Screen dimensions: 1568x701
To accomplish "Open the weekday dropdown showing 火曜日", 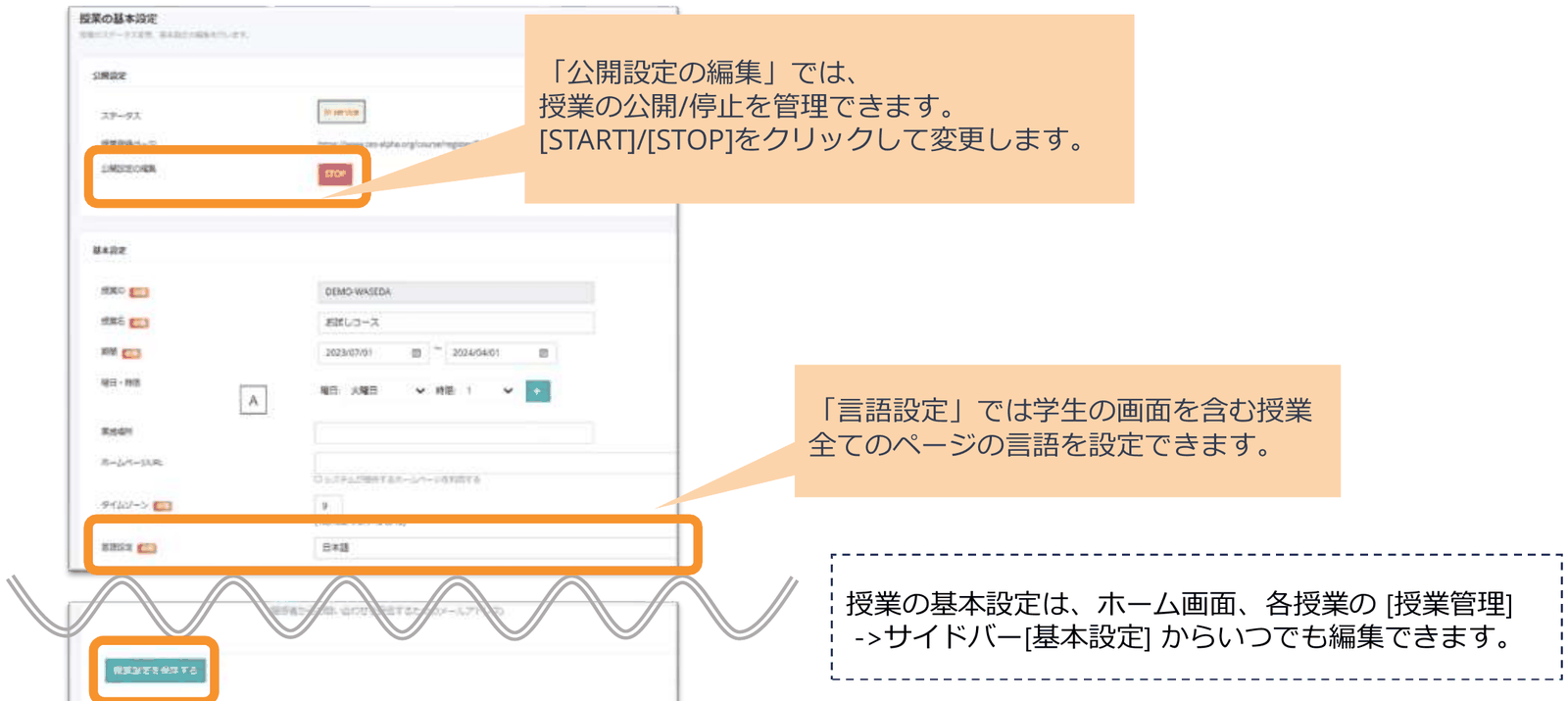I will click(x=387, y=390).
